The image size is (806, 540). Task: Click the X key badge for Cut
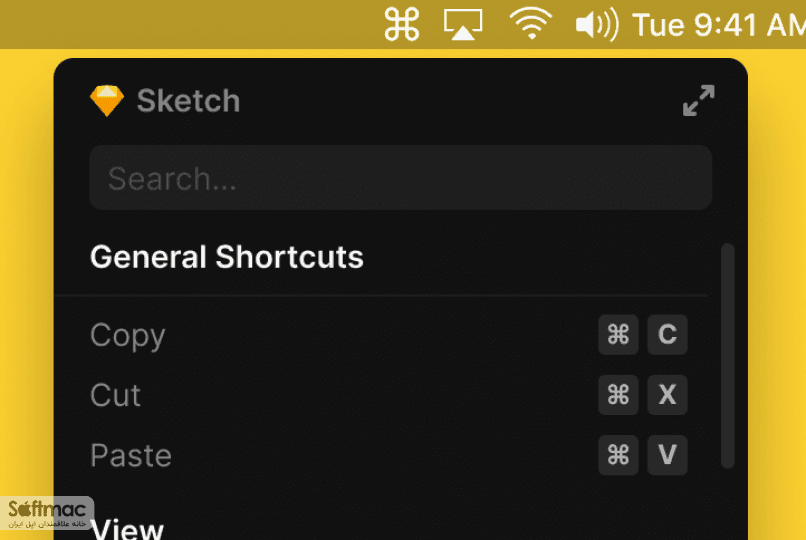(x=667, y=395)
